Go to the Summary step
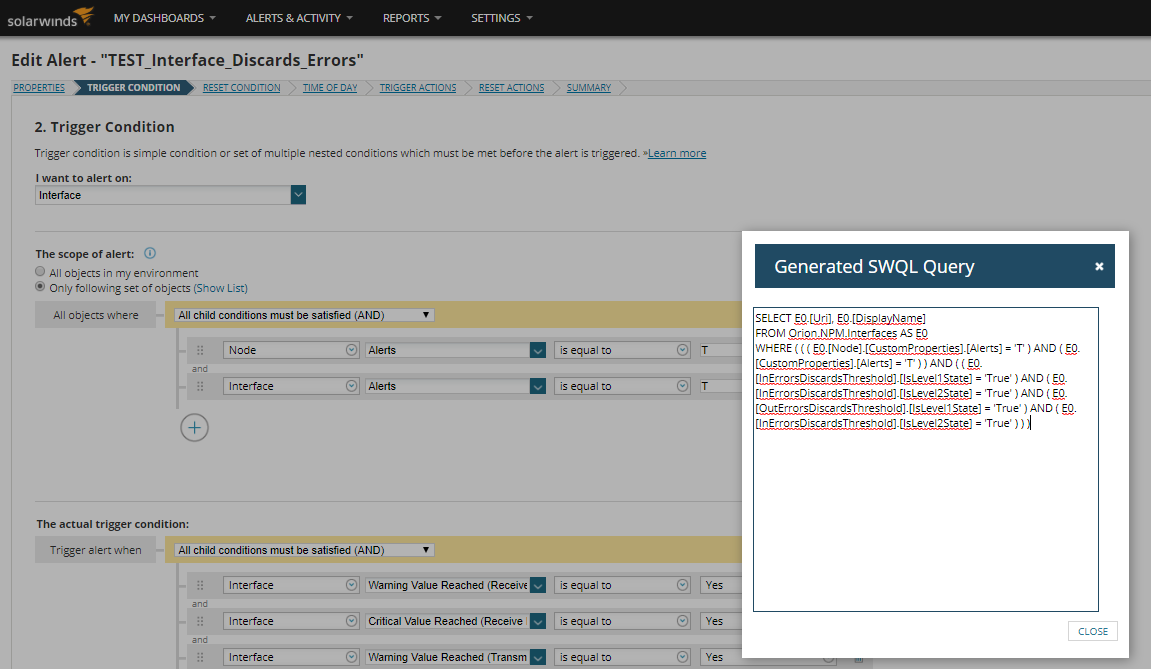This screenshot has height=669, width=1151. pos(589,87)
